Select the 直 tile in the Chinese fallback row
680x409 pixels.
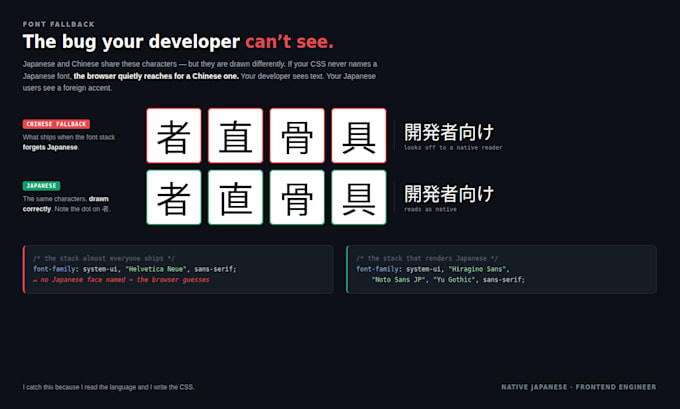235,136
